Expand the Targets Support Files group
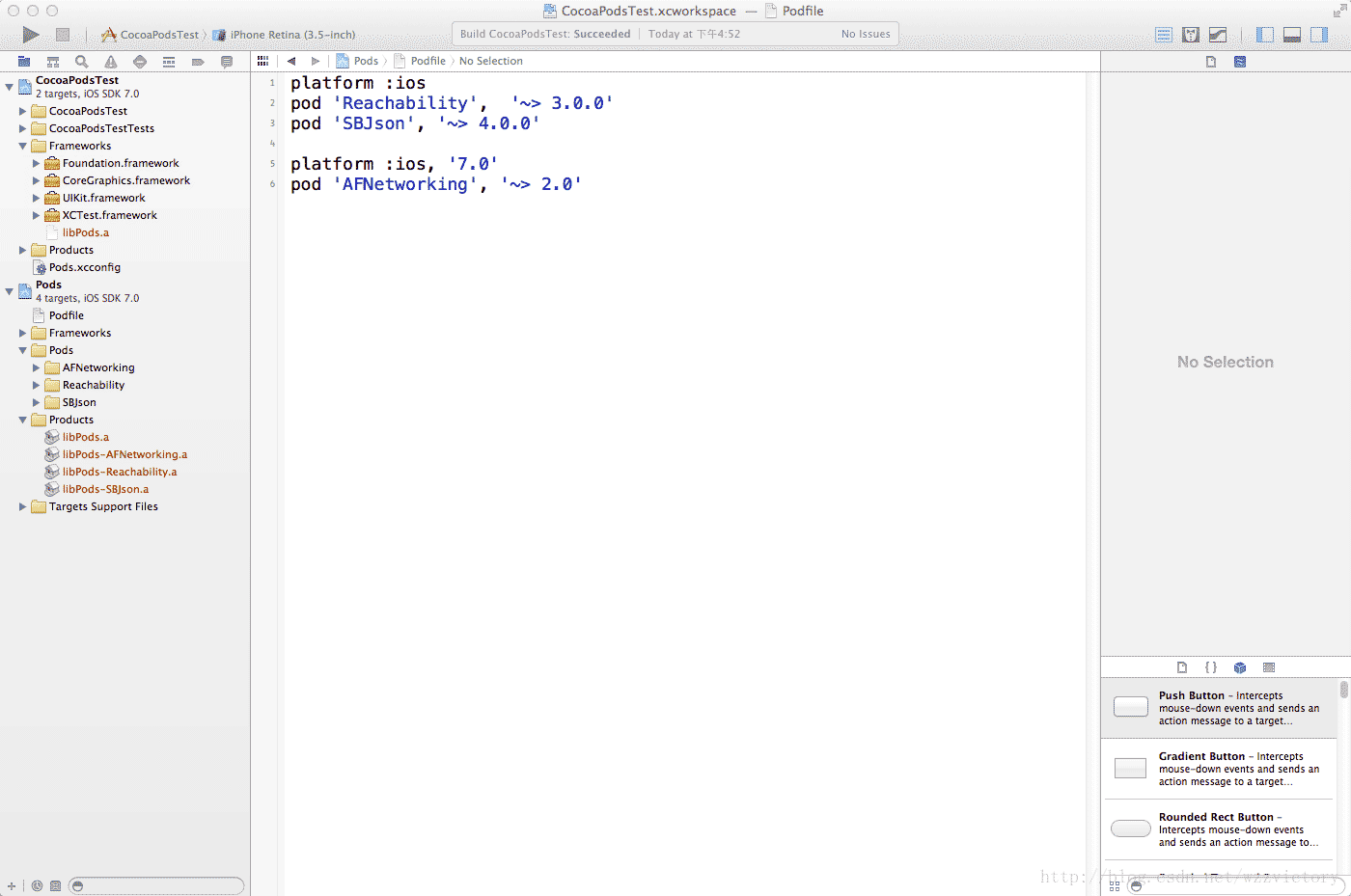Viewport: 1351px width, 896px height. tap(23, 507)
